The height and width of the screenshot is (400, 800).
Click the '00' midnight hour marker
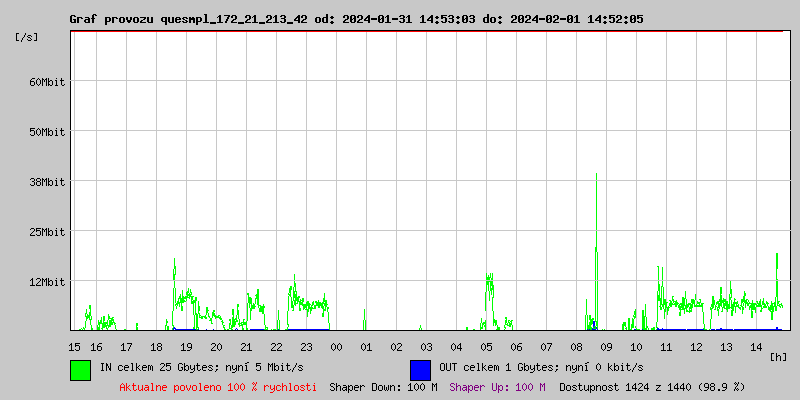(x=336, y=347)
